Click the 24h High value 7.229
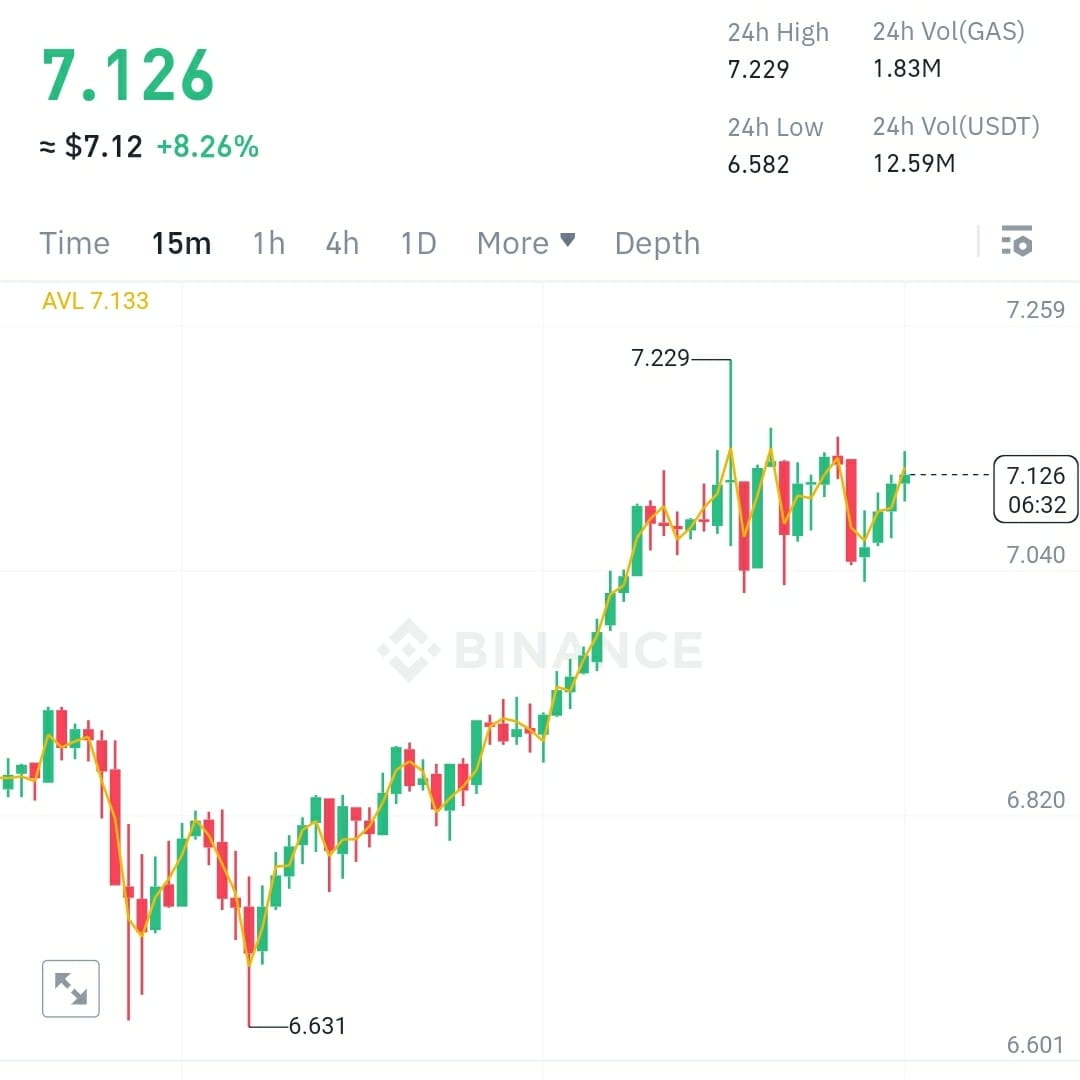The image size is (1080, 1080). pos(757,70)
